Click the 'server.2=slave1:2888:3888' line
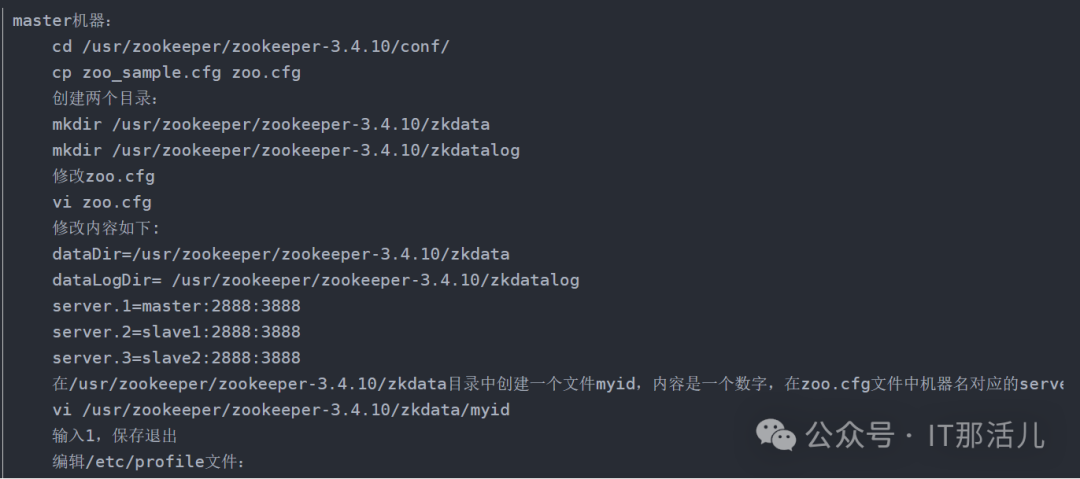 [x=176, y=332]
